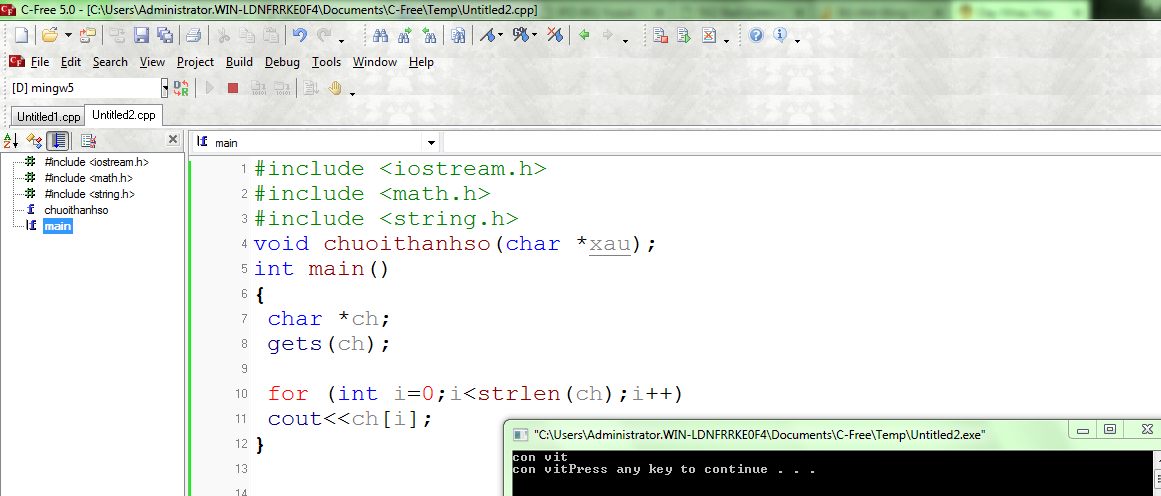Click the Save file floppy icon
Image resolution: width=1161 pixels, height=496 pixels.
(141, 35)
